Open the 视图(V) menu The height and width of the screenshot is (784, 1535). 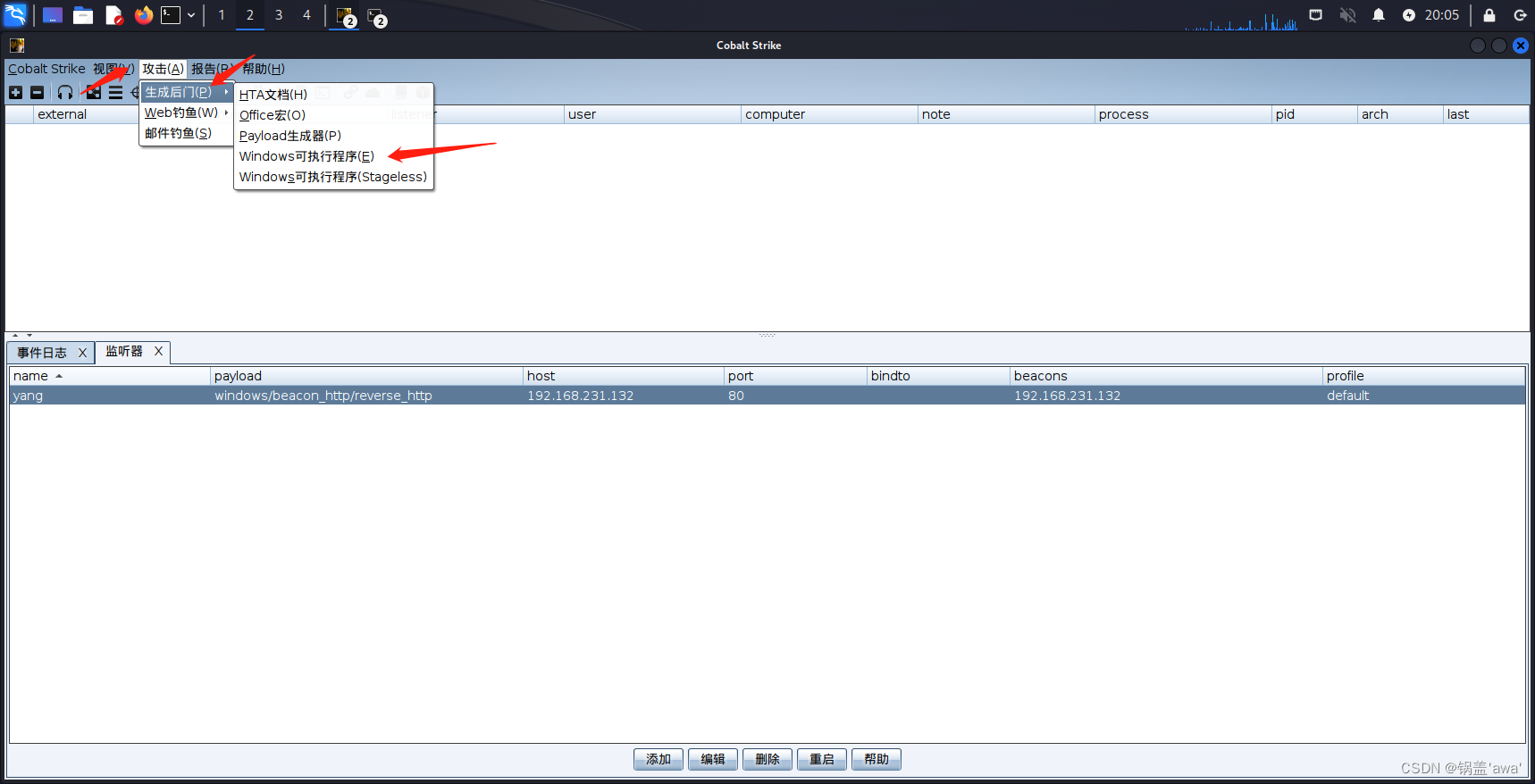click(113, 69)
